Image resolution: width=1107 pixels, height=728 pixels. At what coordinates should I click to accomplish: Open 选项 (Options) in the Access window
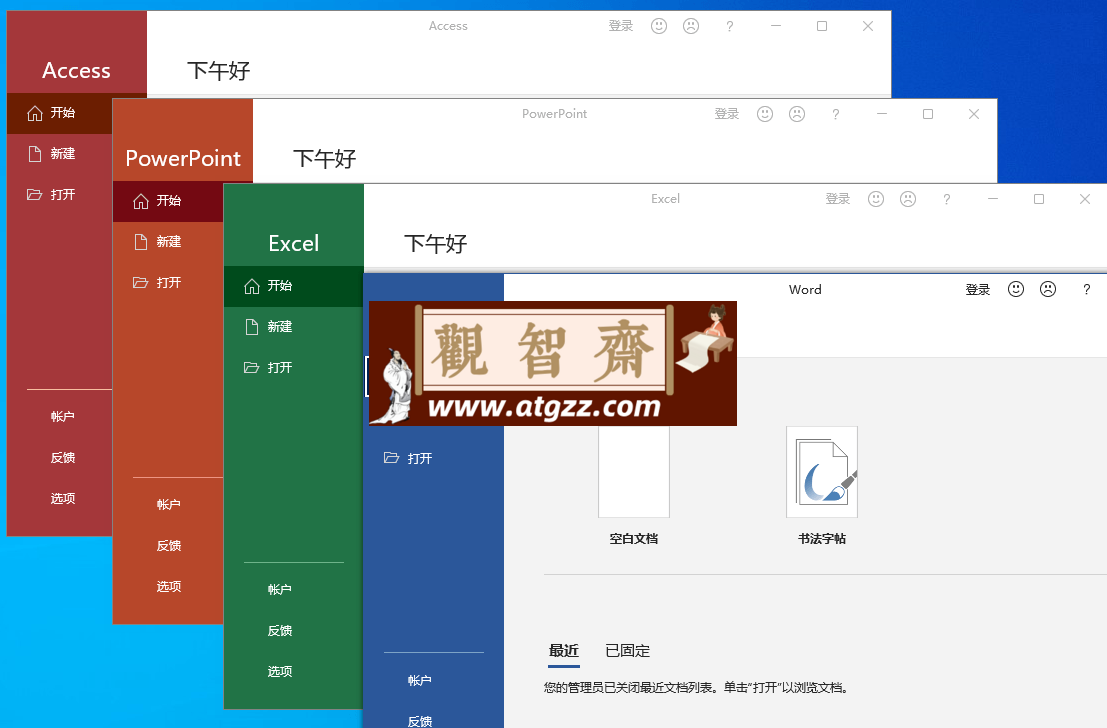point(62,499)
